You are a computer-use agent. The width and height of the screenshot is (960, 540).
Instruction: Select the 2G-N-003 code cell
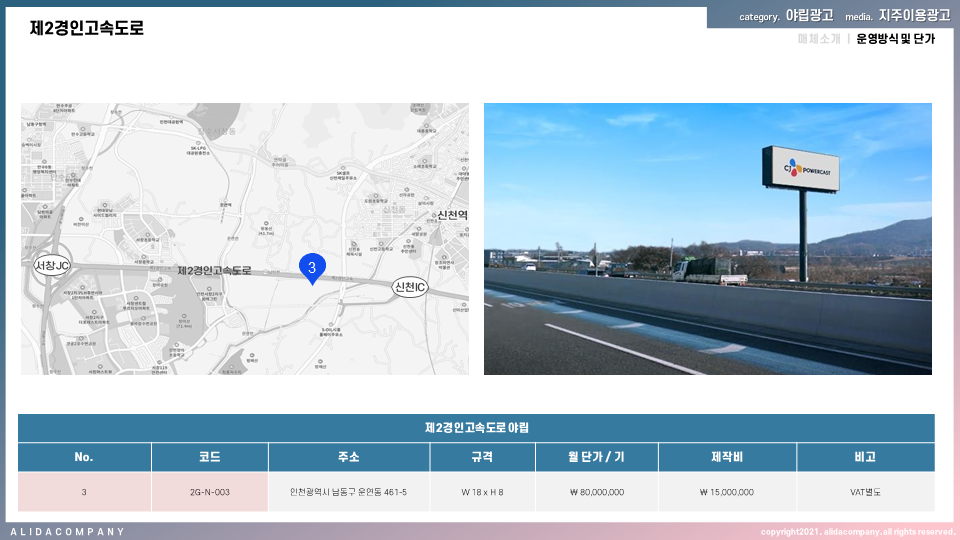pyautogui.click(x=210, y=492)
